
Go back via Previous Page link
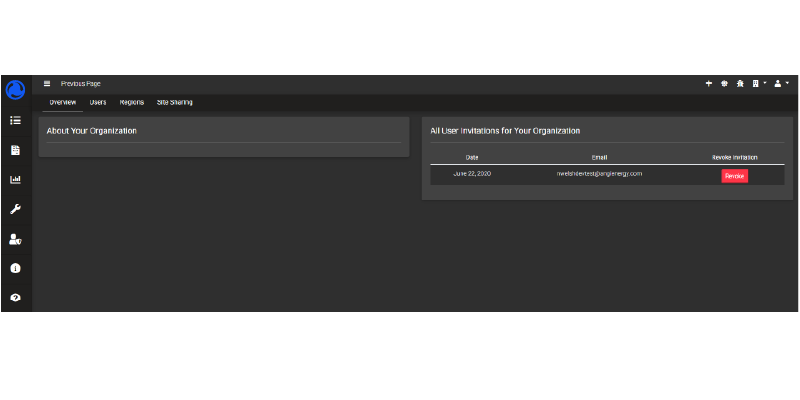click(x=80, y=84)
